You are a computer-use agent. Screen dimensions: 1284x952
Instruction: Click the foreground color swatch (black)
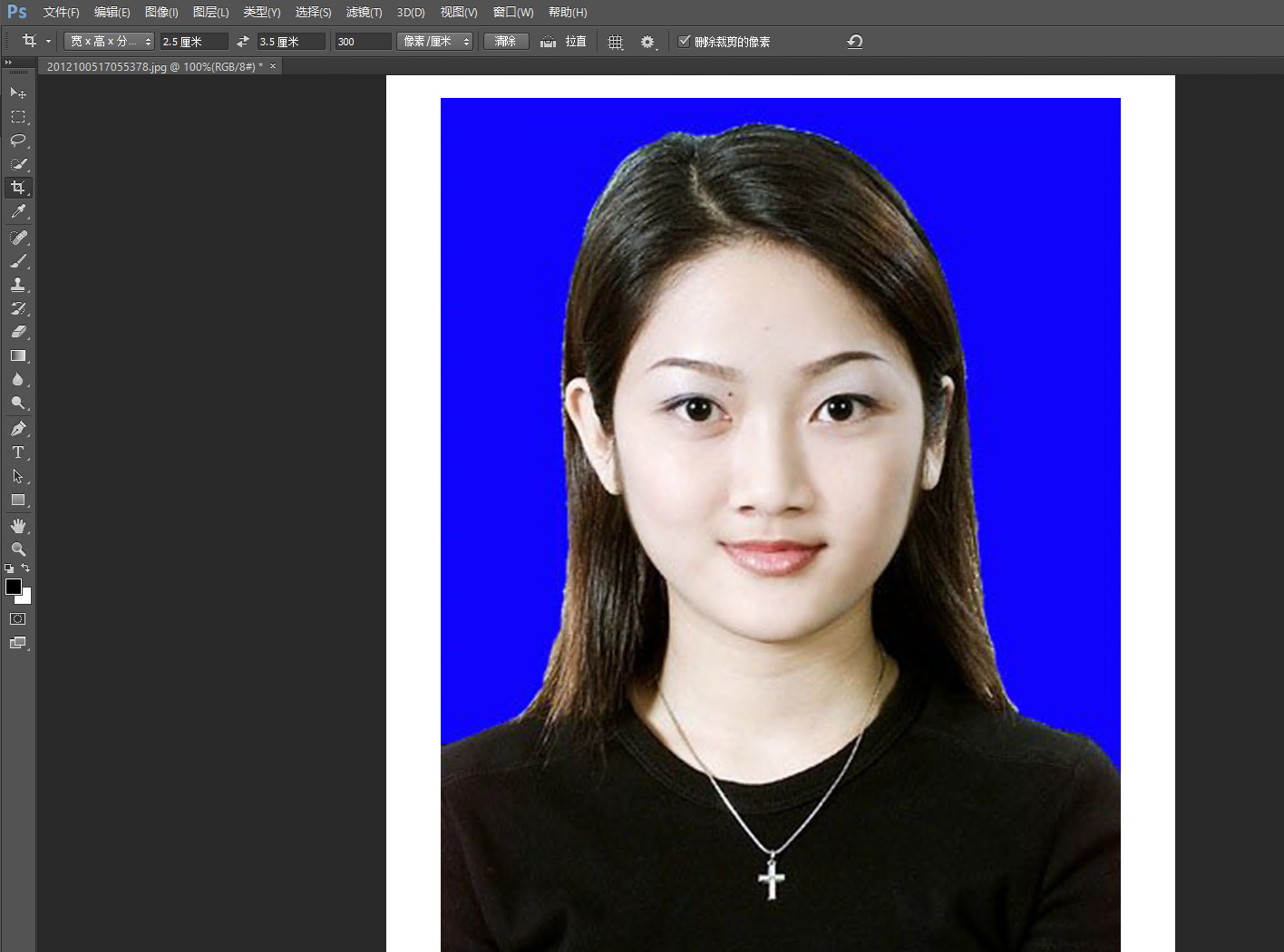tap(14, 587)
